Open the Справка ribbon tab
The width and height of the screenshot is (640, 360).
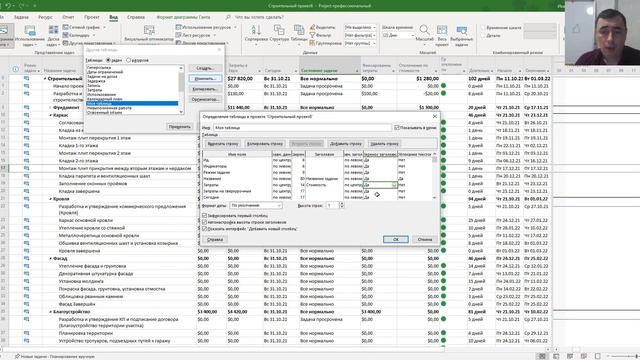pyautogui.click(x=136, y=17)
